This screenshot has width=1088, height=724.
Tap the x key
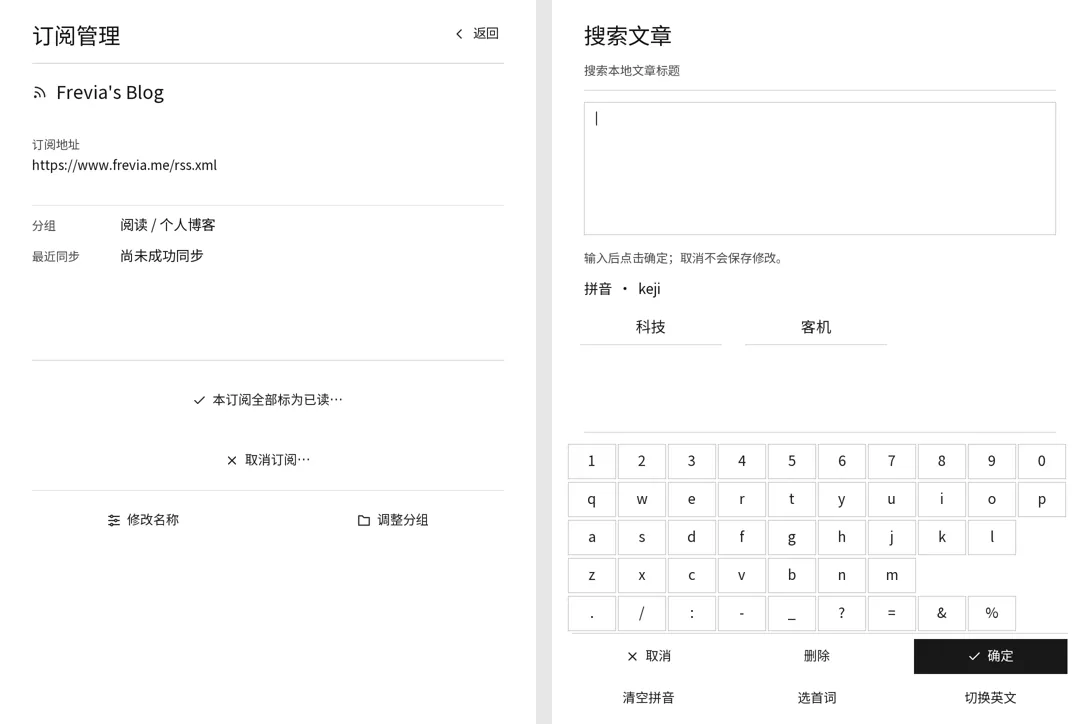(642, 575)
